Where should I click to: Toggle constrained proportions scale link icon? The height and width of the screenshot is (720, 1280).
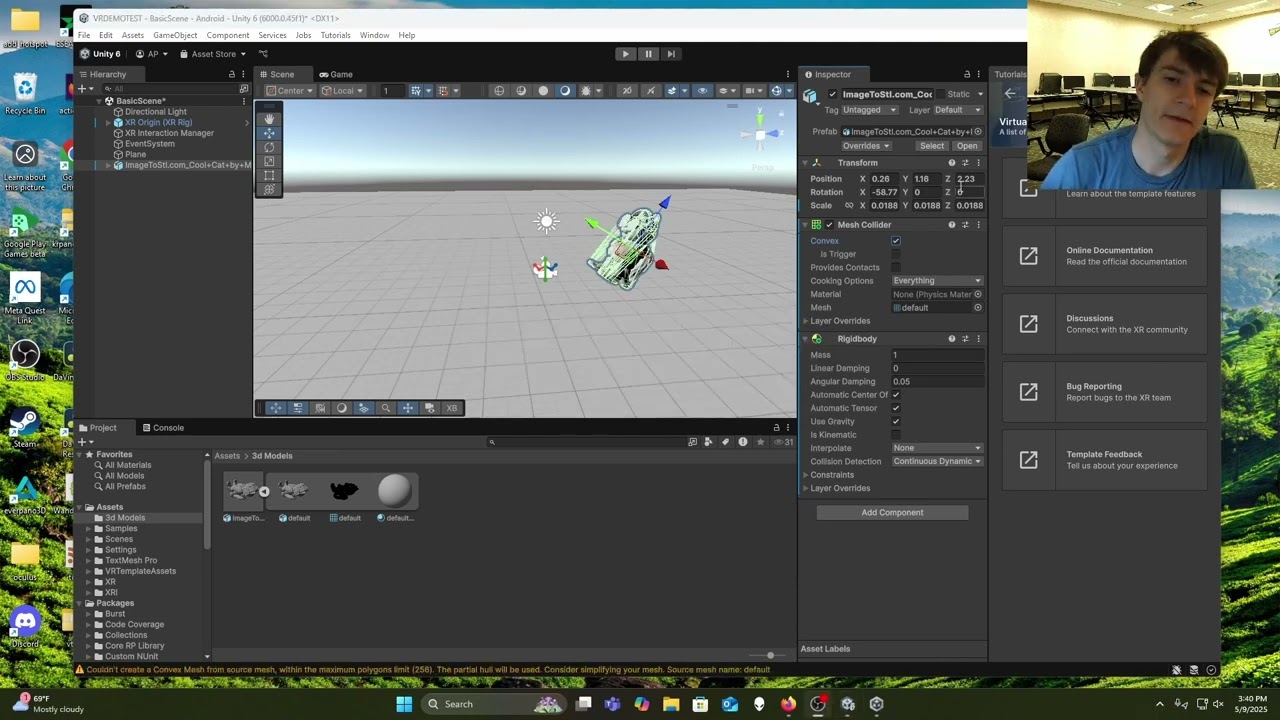(849, 206)
